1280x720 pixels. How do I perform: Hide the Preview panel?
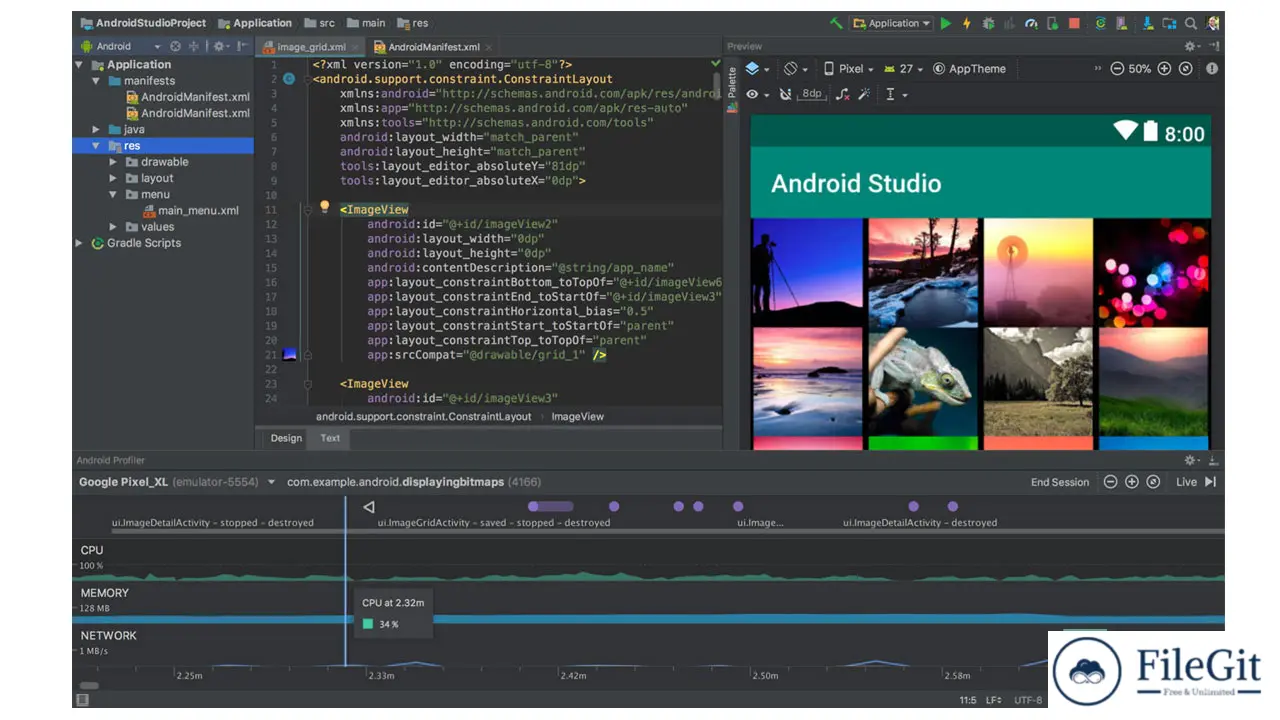pyautogui.click(x=1213, y=46)
